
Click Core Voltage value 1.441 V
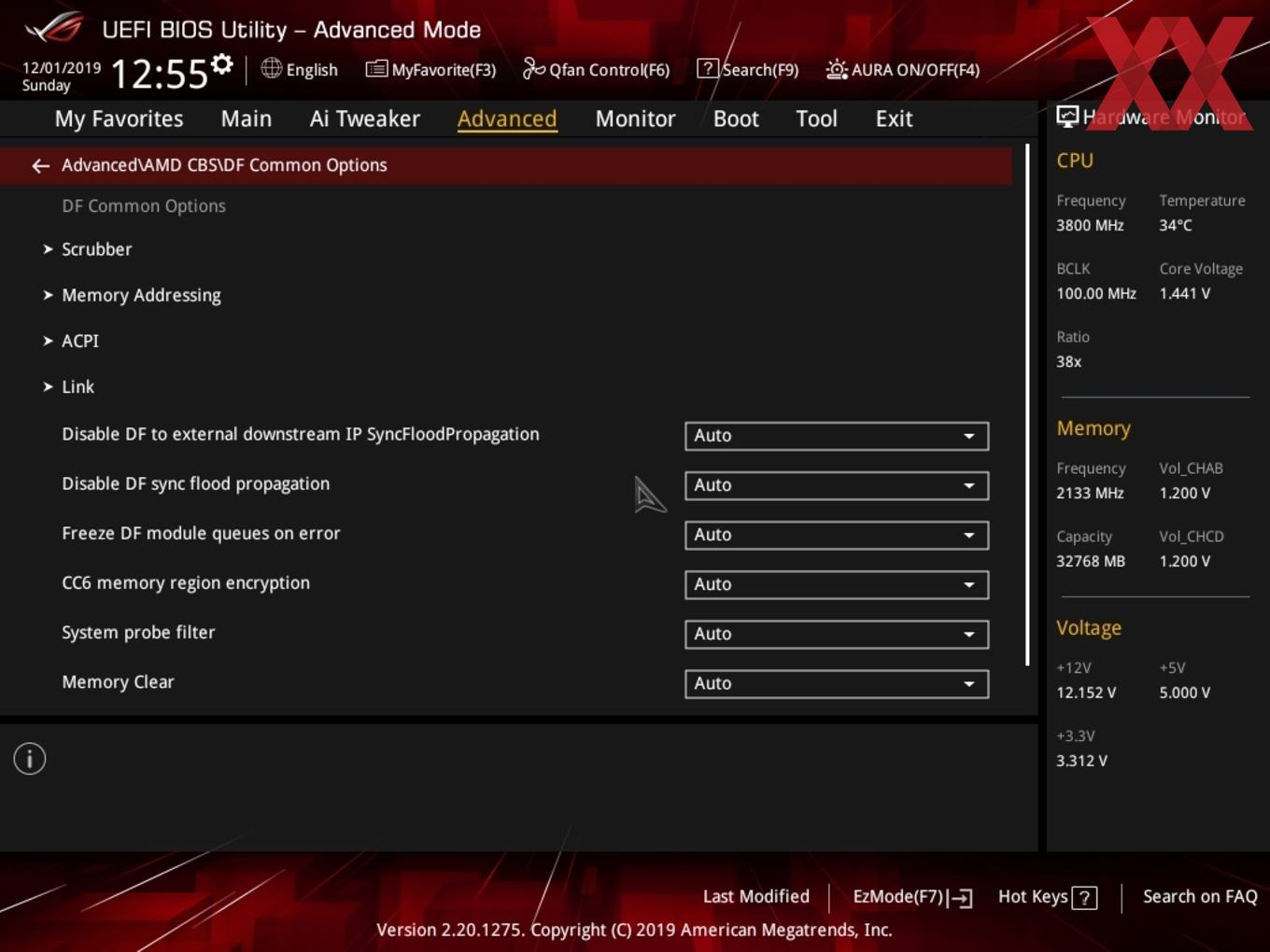1185,294
